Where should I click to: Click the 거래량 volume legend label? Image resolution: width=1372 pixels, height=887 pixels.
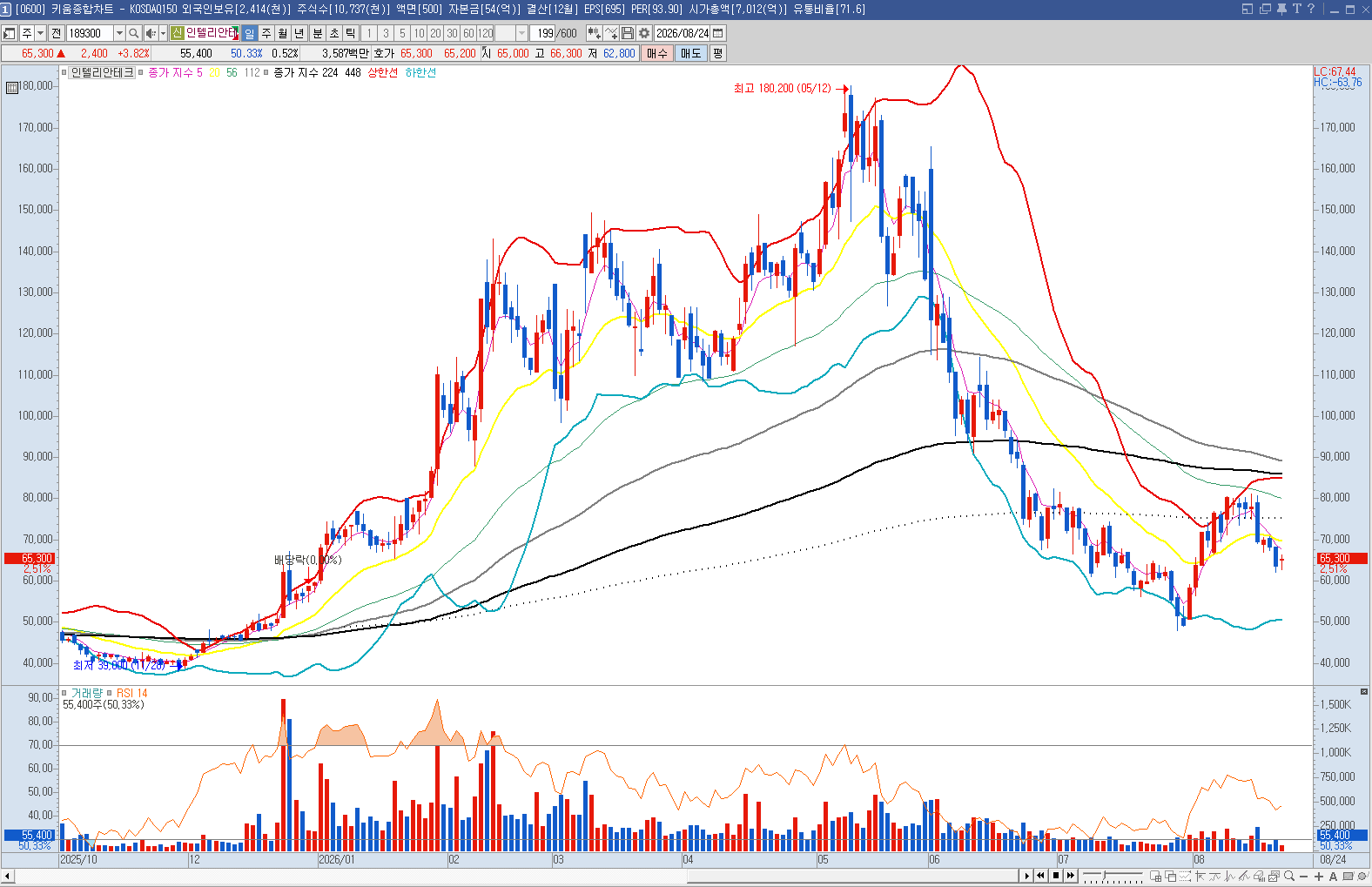86,693
